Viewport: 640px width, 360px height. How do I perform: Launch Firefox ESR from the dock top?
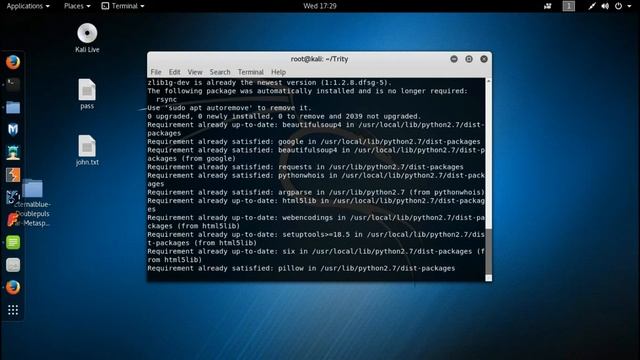(13, 62)
